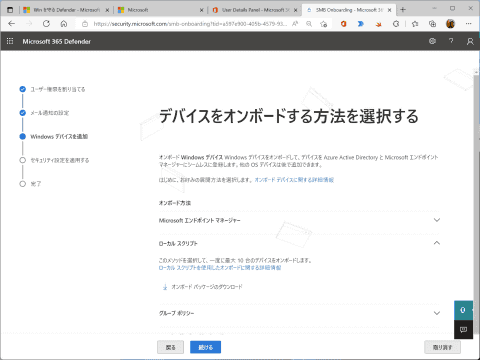
Task: Open the teal help widget with question mark
Action: [463, 310]
